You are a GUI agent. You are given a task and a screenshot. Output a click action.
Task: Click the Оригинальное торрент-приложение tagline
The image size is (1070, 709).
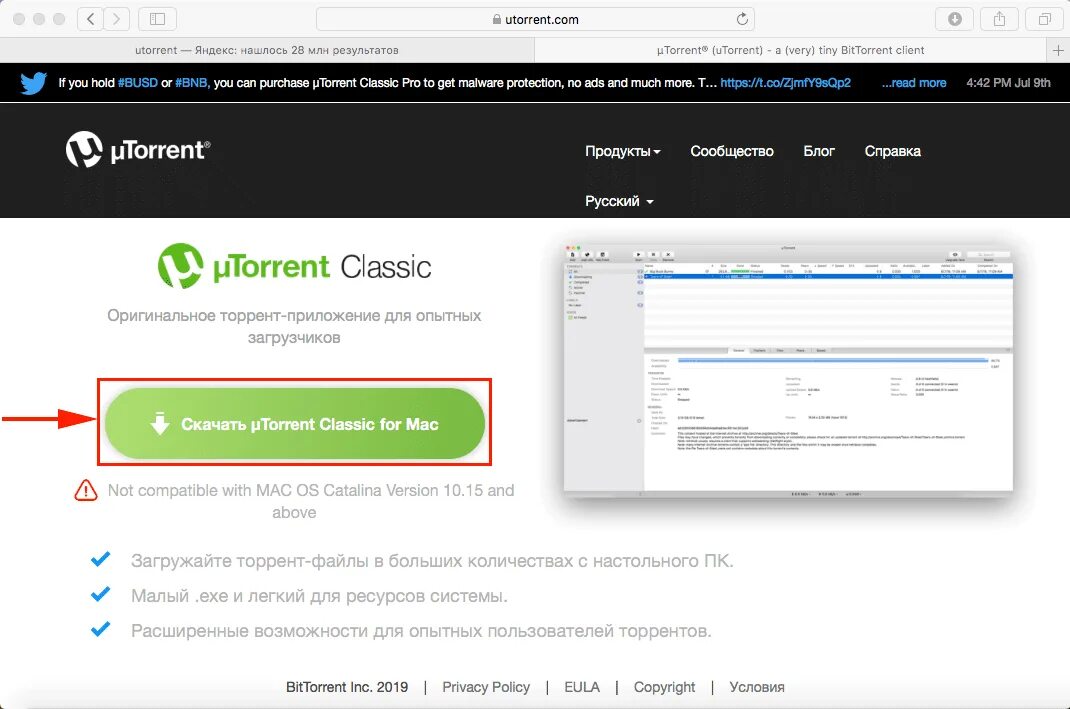(294, 326)
